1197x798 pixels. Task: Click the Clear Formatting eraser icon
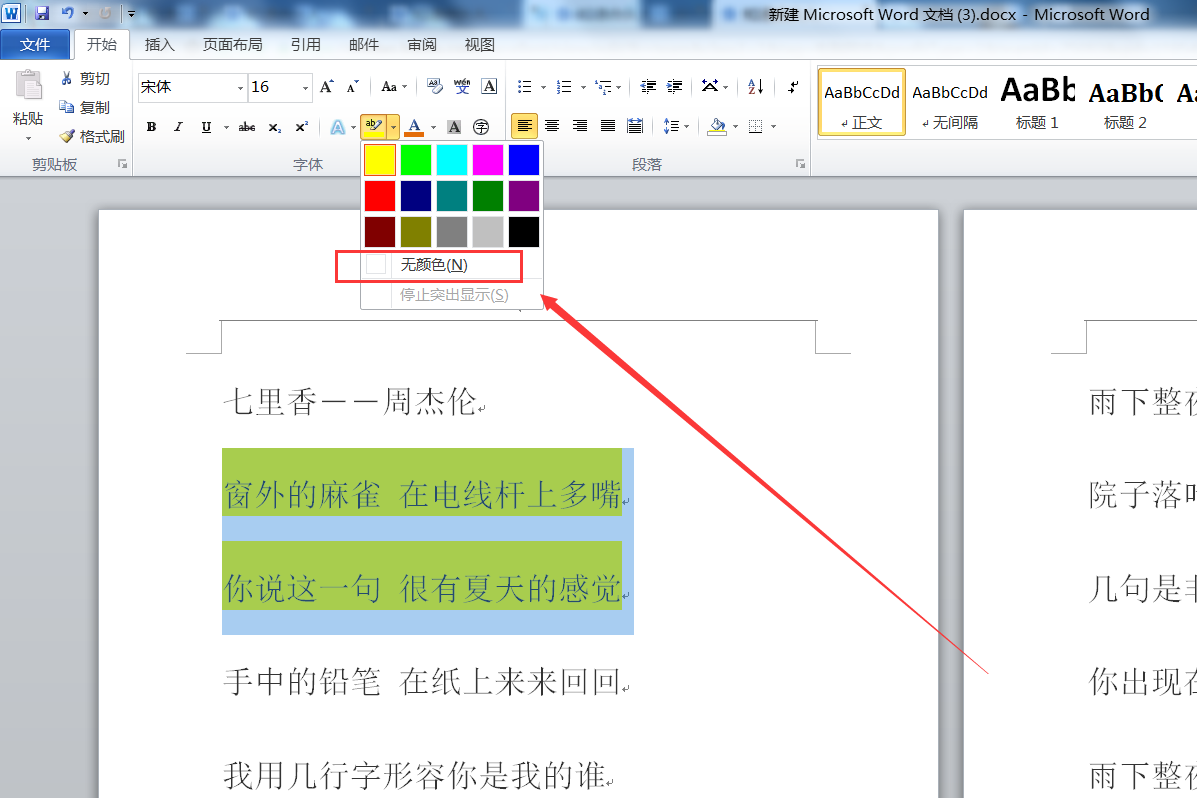434,87
